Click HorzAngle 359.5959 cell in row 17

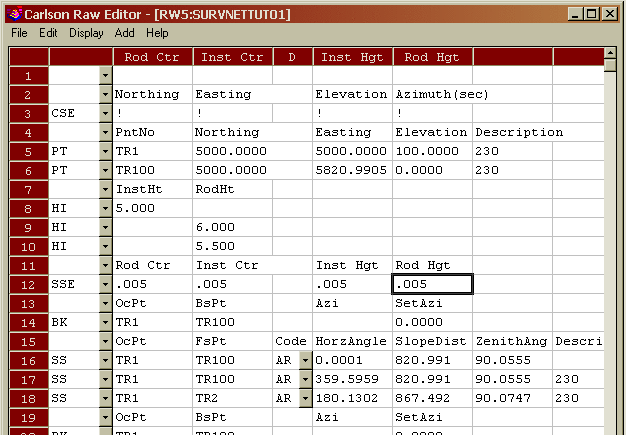pyautogui.click(x=353, y=380)
